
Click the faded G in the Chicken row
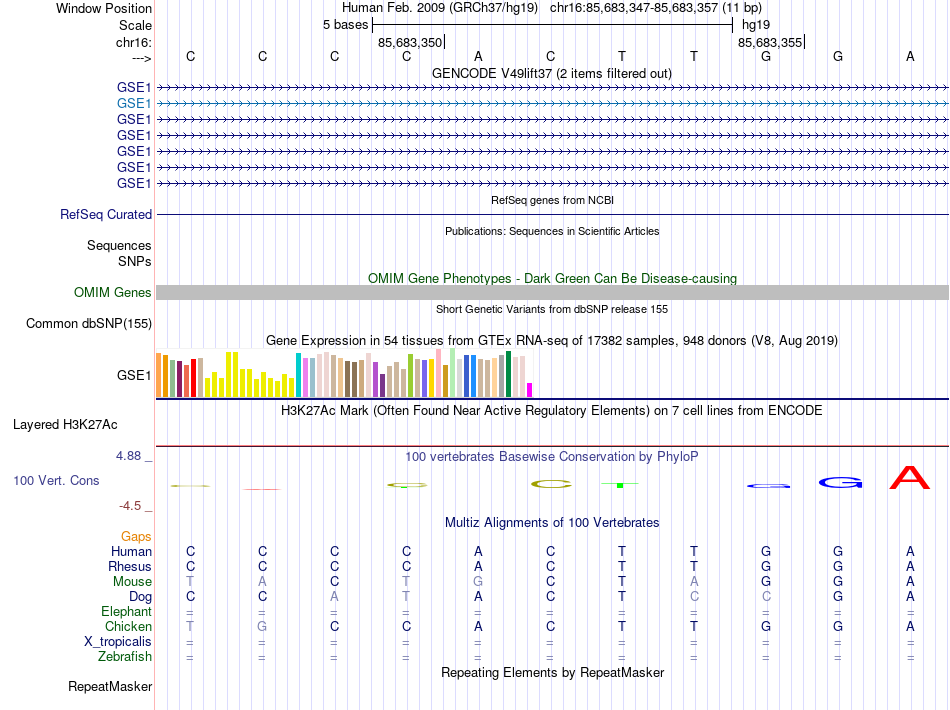(262, 626)
